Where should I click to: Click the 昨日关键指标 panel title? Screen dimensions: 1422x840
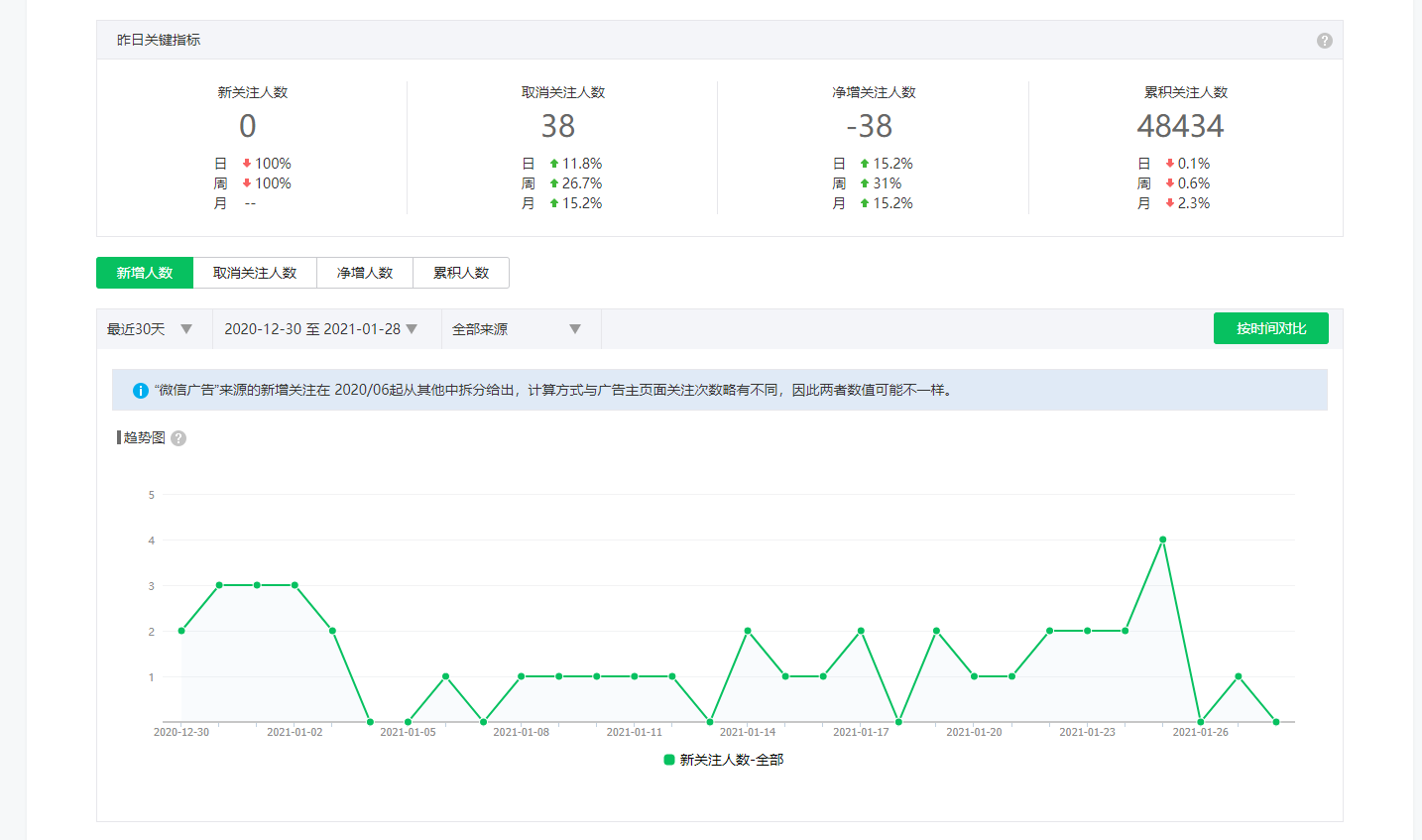[x=159, y=40]
